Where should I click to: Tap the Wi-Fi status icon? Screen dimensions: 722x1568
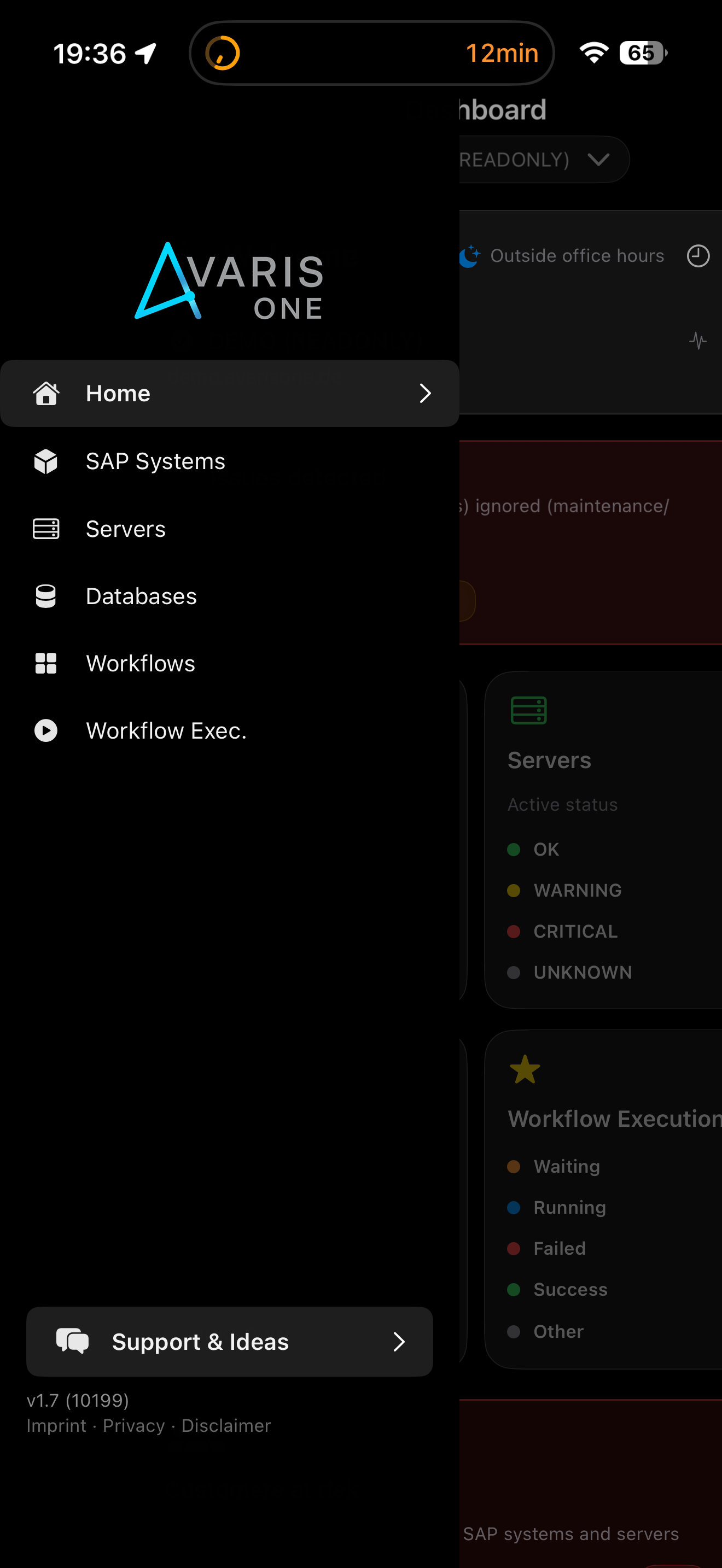point(593,53)
